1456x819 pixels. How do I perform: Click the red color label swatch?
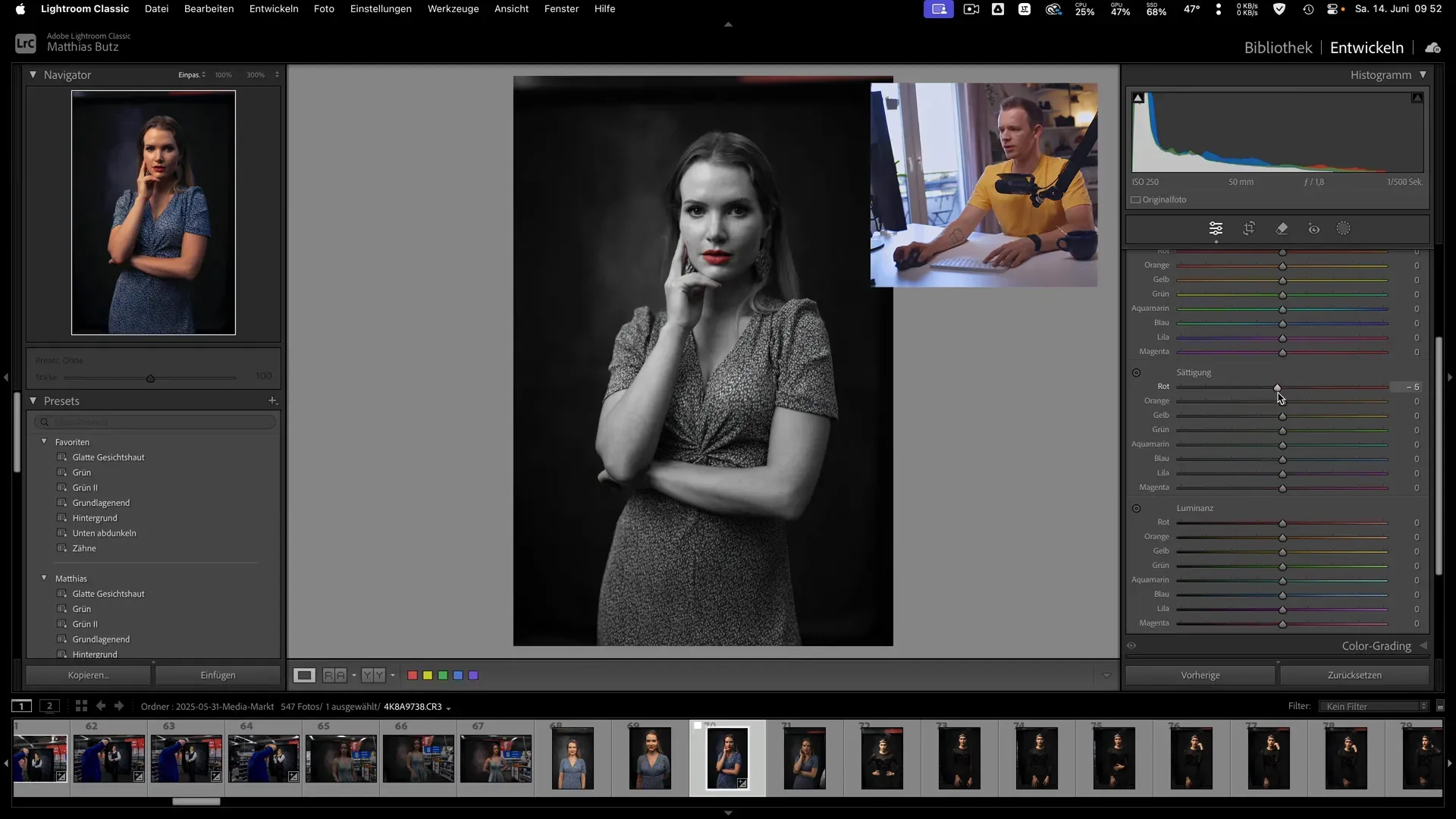click(x=413, y=675)
